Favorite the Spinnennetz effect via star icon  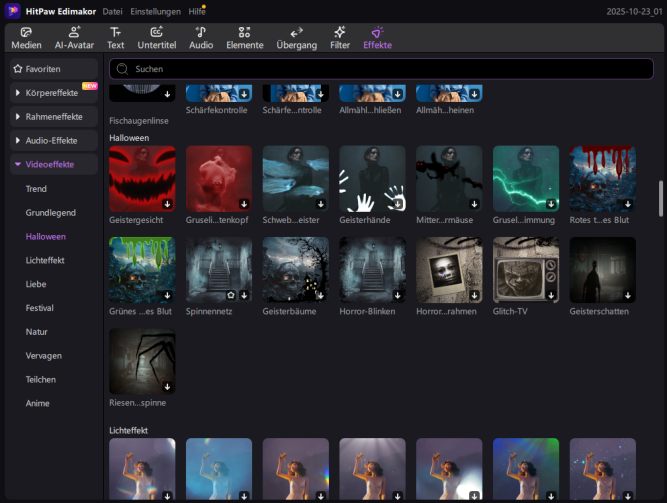[x=230, y=294]
